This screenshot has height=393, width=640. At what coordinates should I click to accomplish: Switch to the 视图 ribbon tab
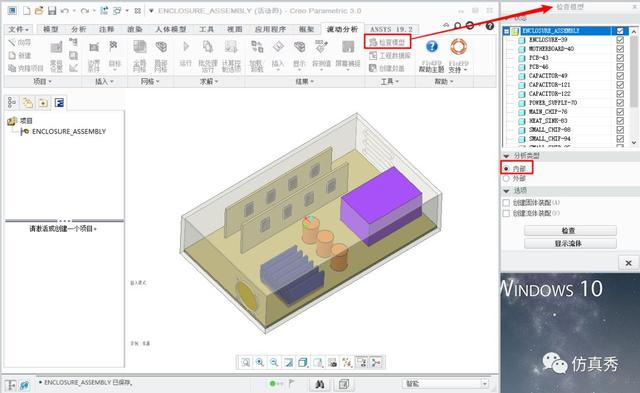[x=235, y=29]
